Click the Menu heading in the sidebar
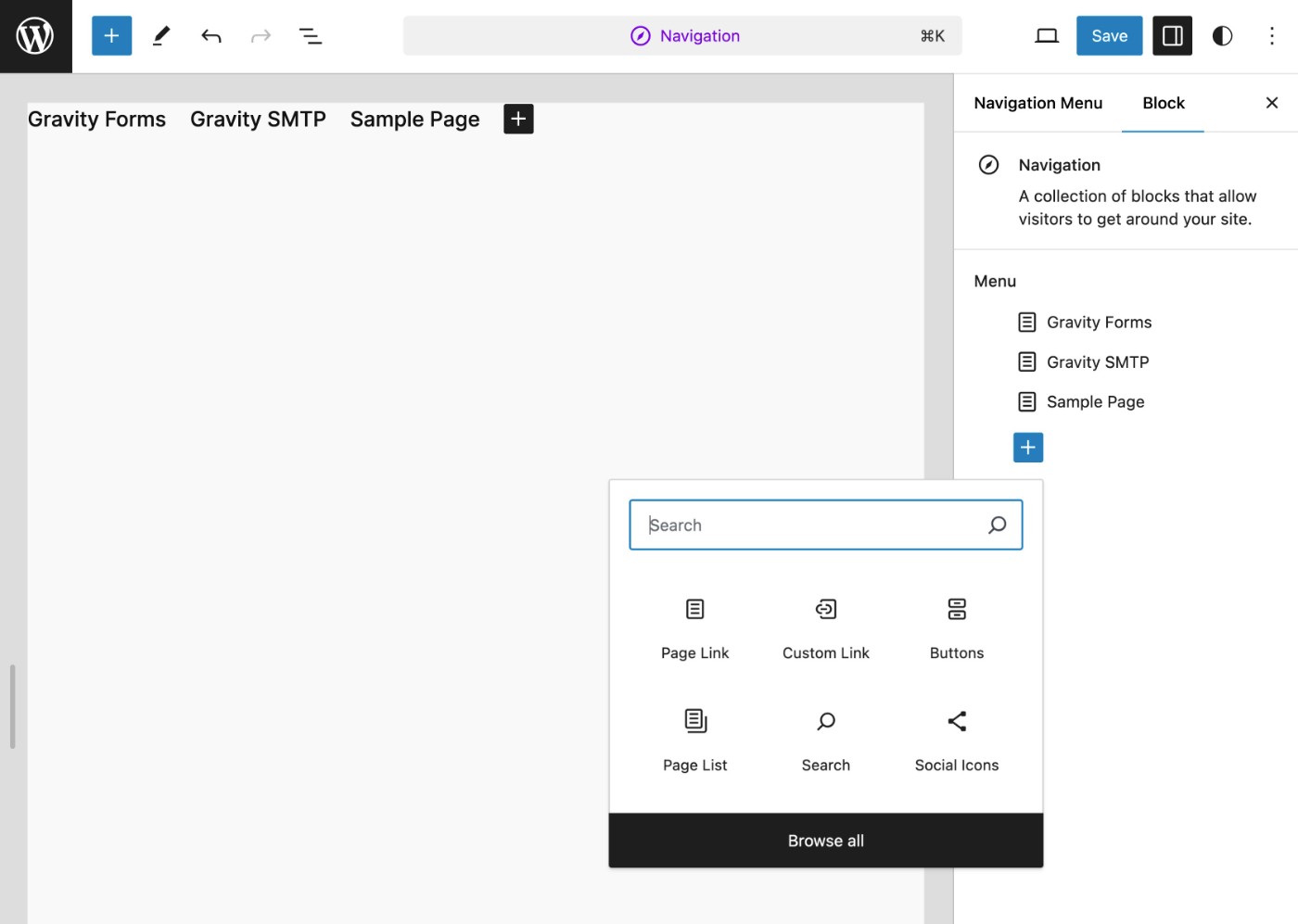The height and width of the screenshot is (924, 1298). coord(995,282)
